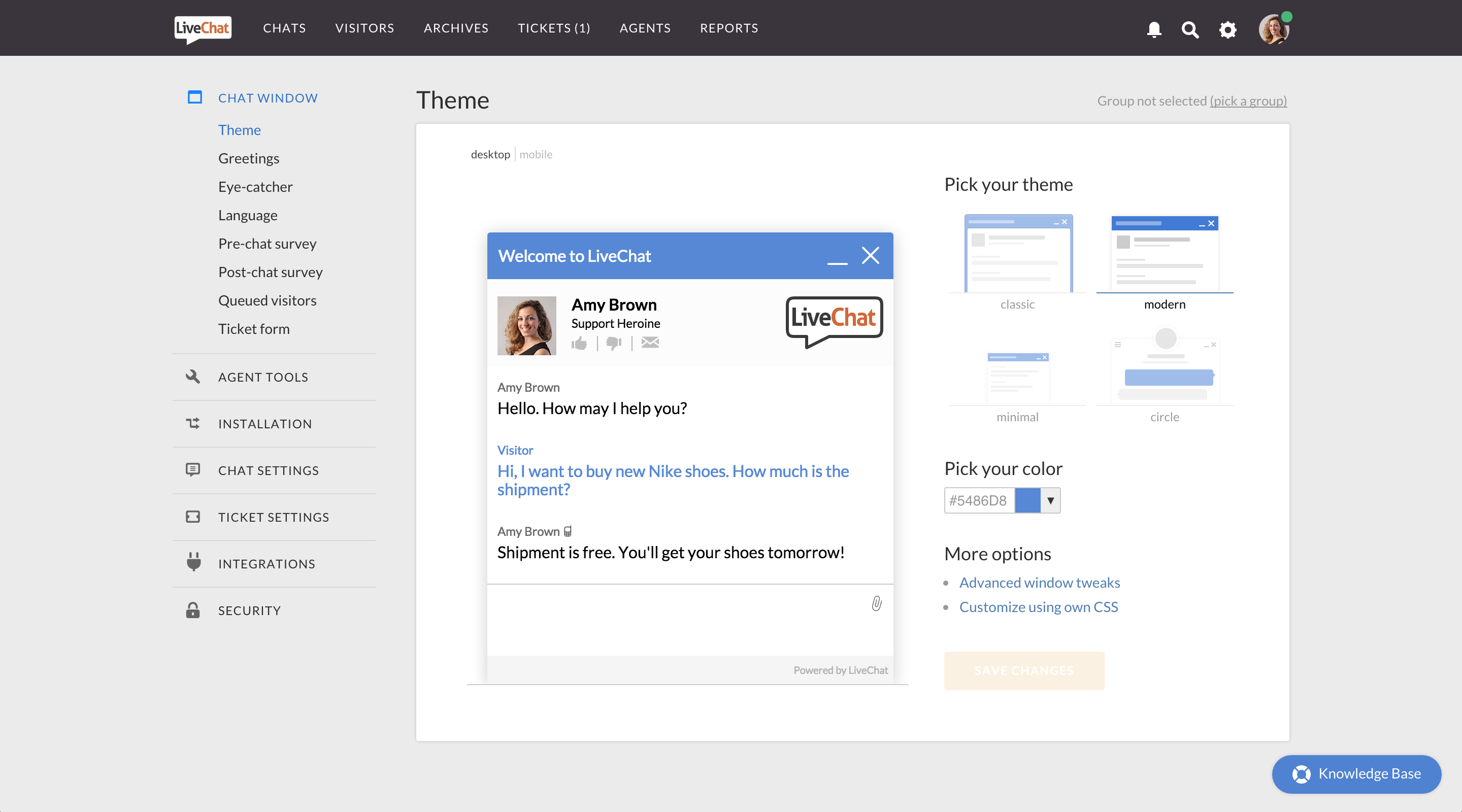Click Customize using own CSS
This screenshot has height=812, width=1462.
pyautogui.click(x=1038, y=606)
